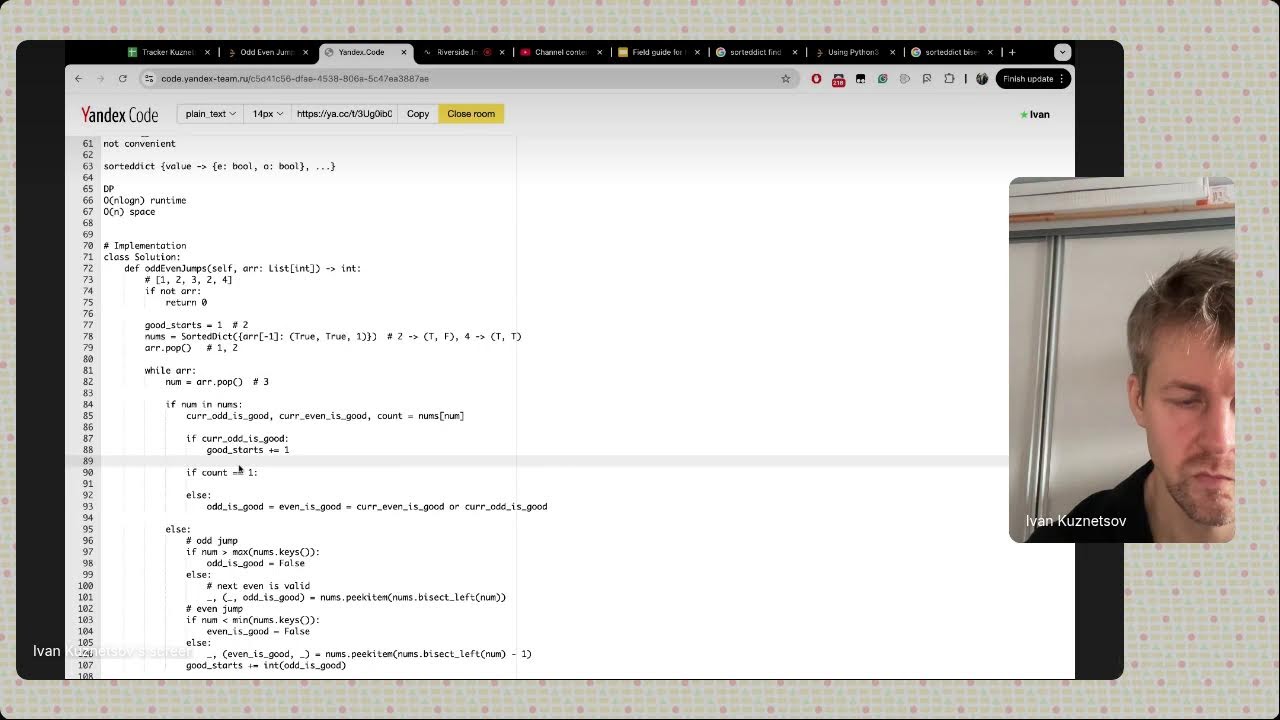
Task: Expand the tab search dropdown arrow
Action: click(1062, 52)
